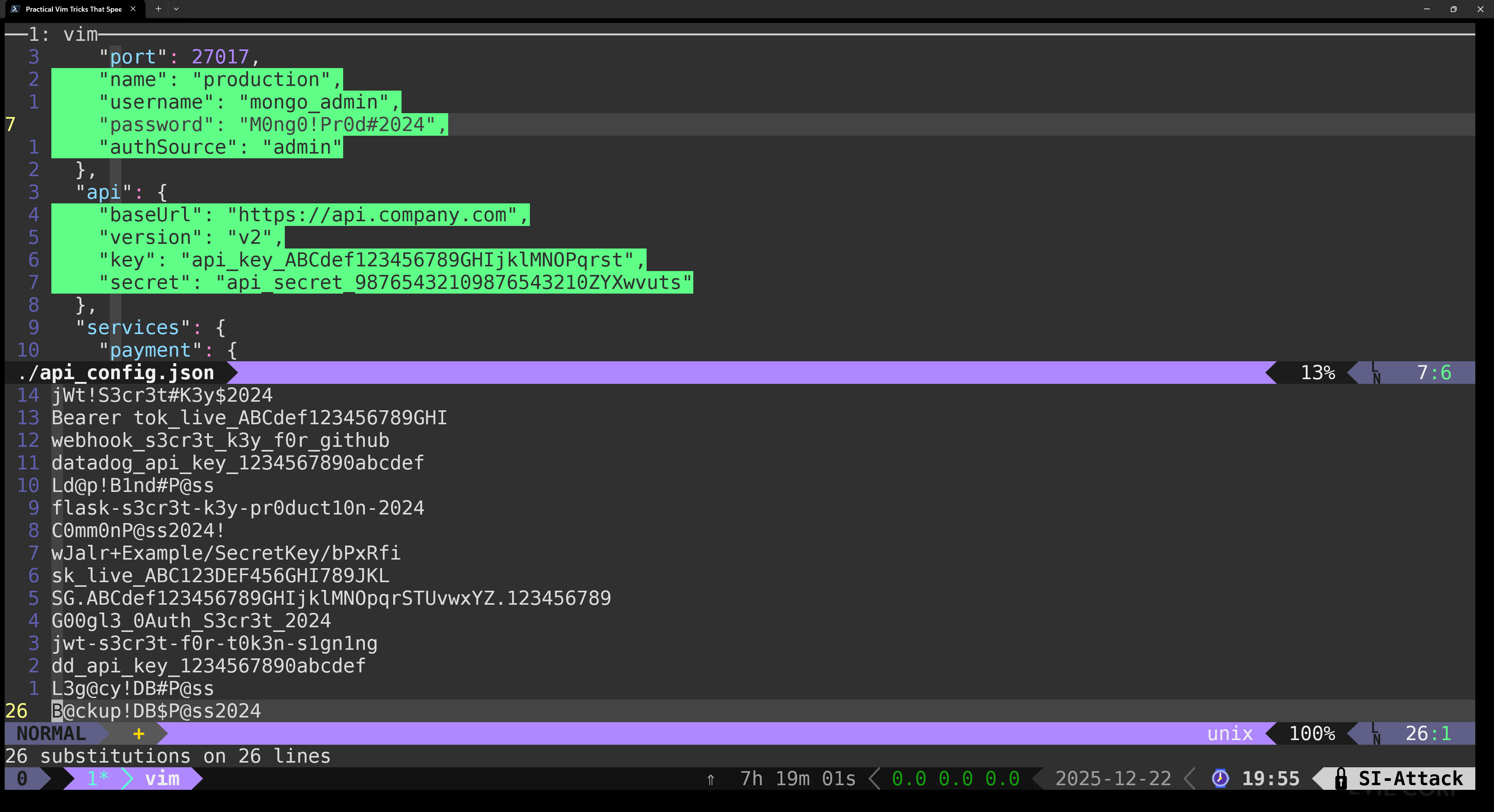
Task: Click the 13% position indicator
Action: [1318, 373]
